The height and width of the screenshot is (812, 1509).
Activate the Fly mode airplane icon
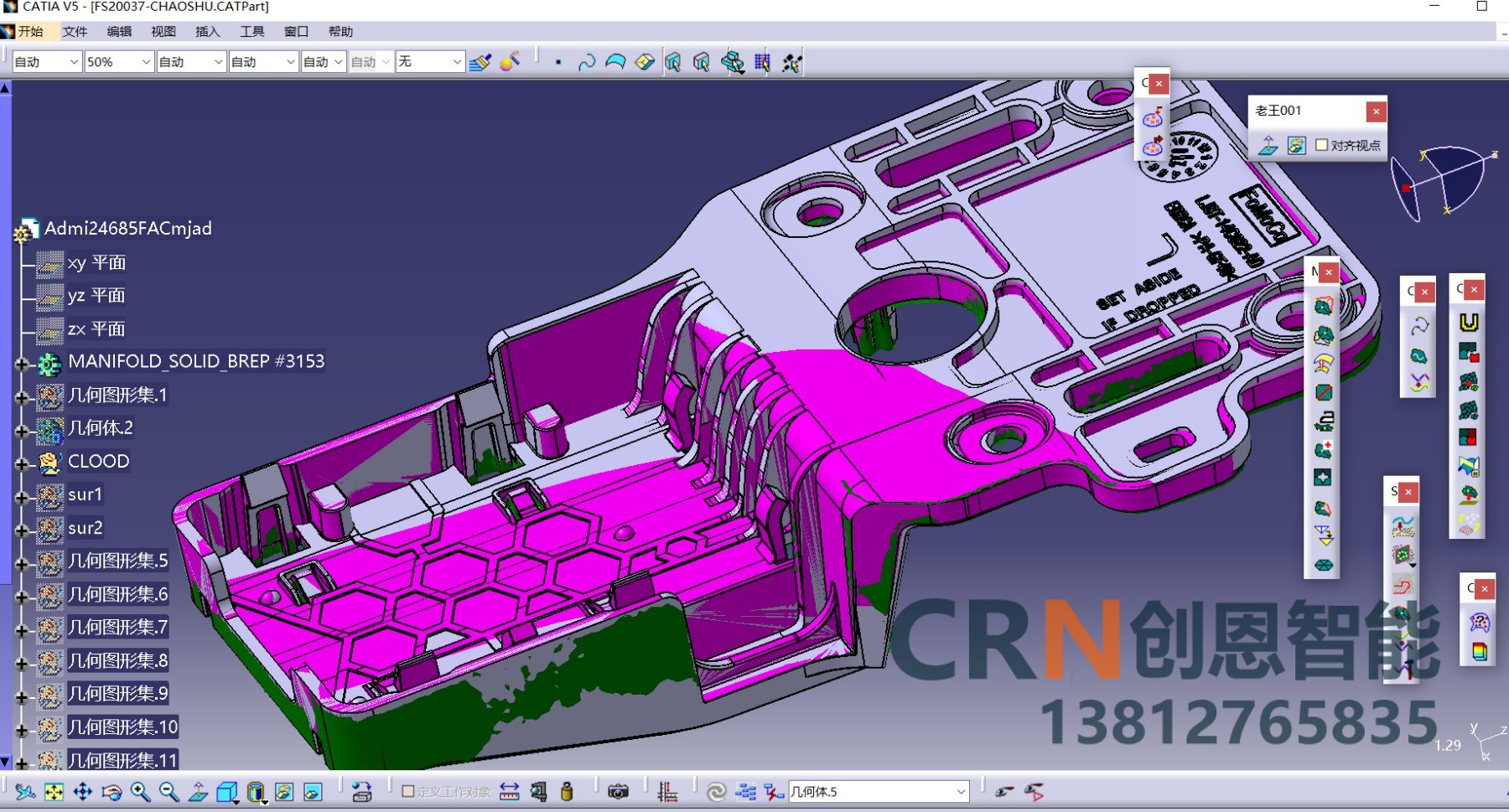pyautogui.click(x=25, y=792)
